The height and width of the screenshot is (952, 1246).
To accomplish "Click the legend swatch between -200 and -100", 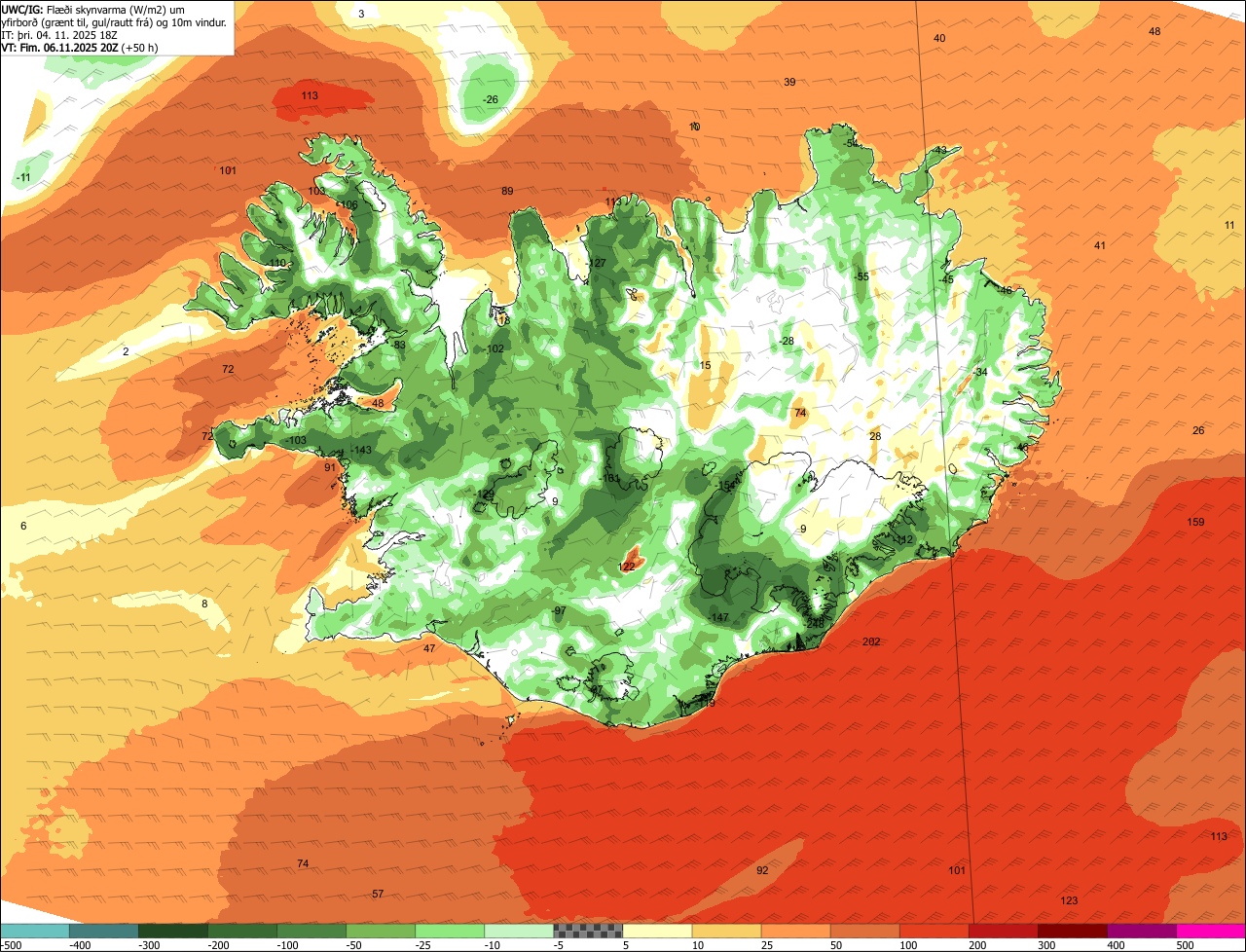I will [x=241, y=931].
